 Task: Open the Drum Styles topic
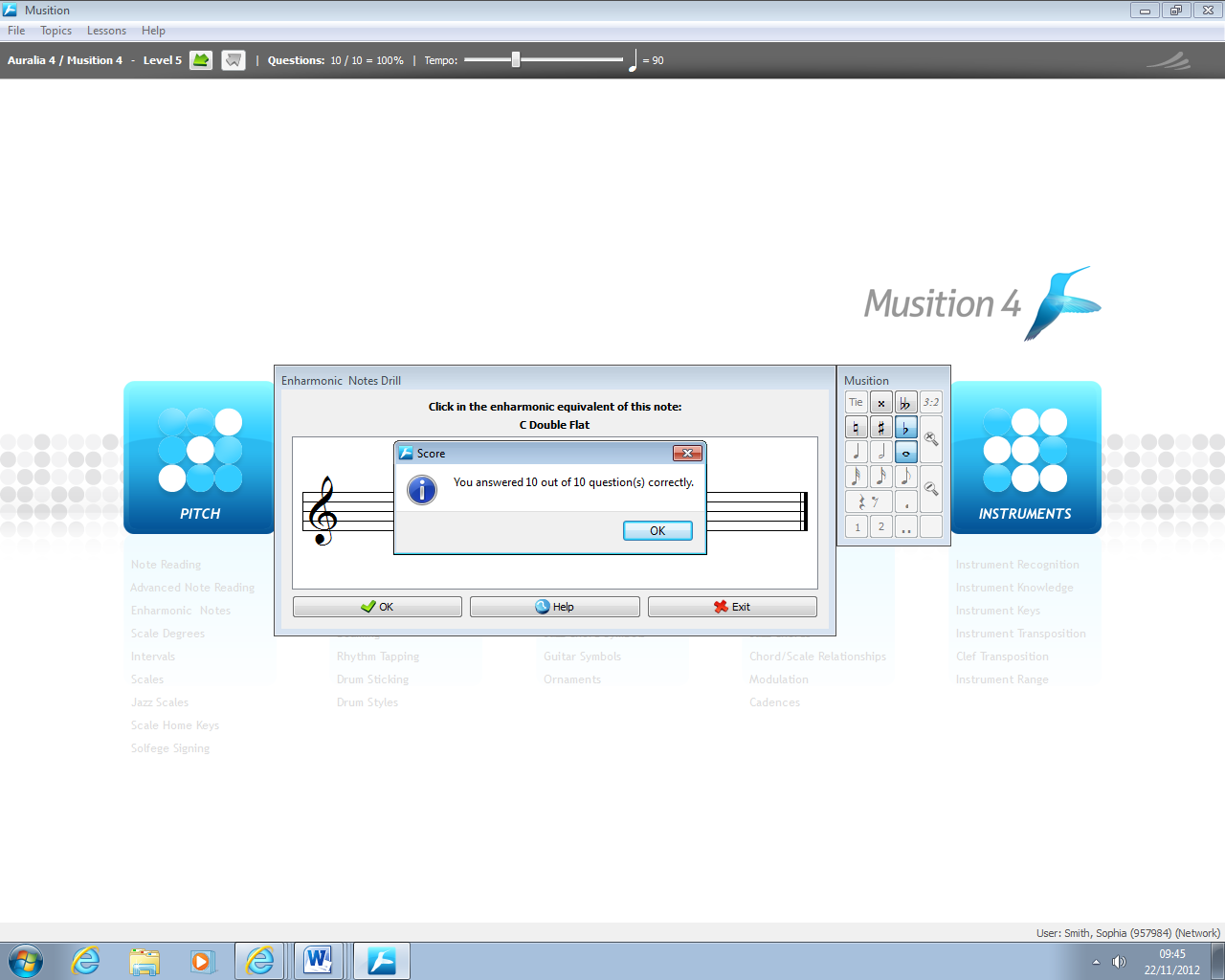coord(367,702)
